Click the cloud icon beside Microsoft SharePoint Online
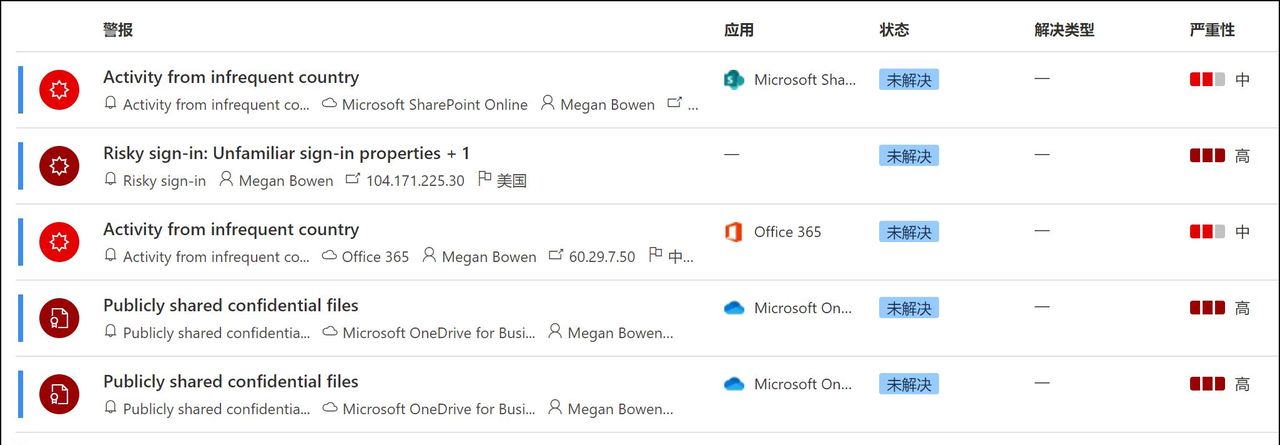This screenshot has height=445, width=1280. pos(329,104)
